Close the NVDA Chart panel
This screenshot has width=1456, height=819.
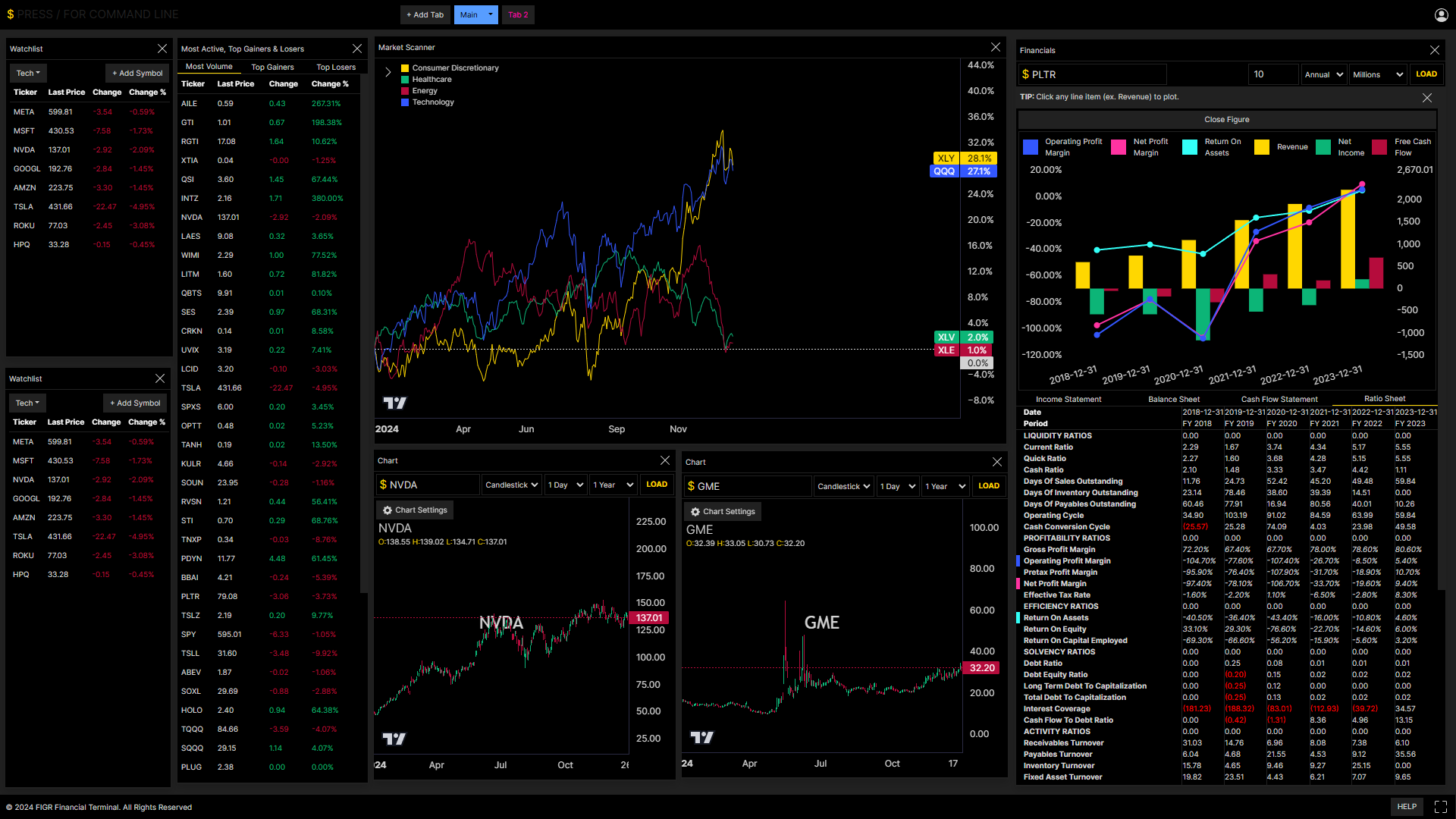point(665,460)
